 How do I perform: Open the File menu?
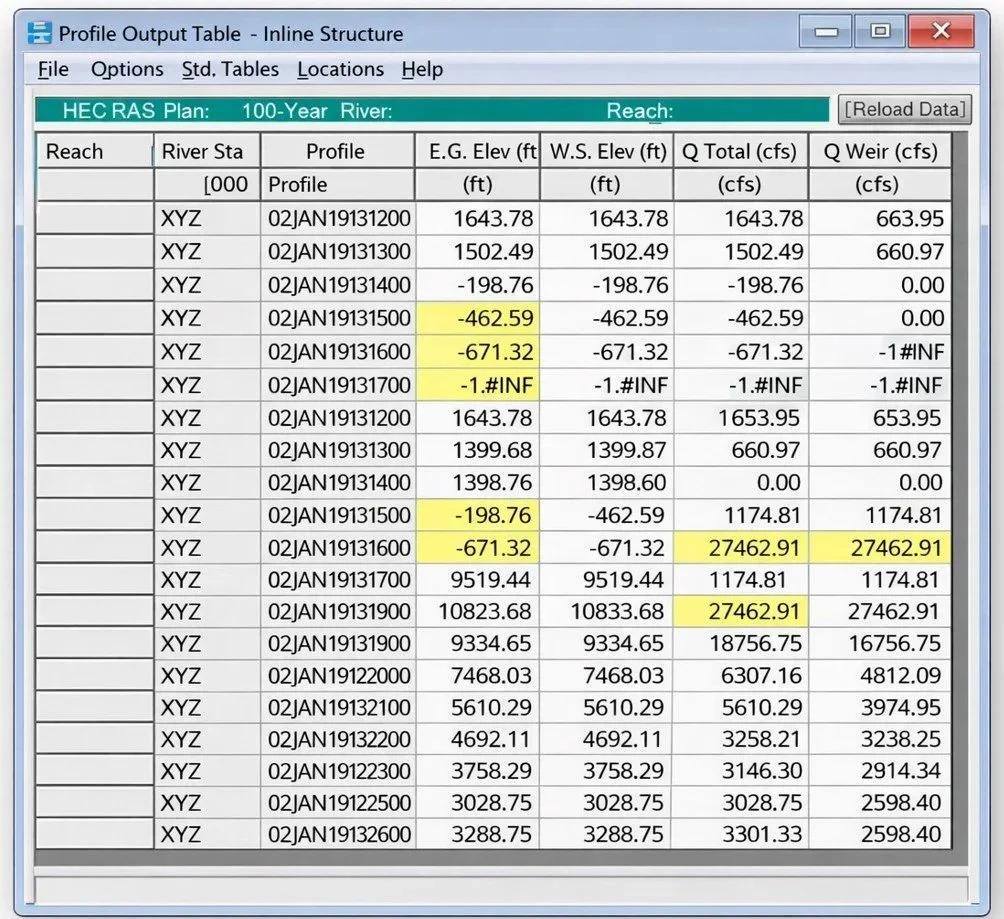[53, 69]
